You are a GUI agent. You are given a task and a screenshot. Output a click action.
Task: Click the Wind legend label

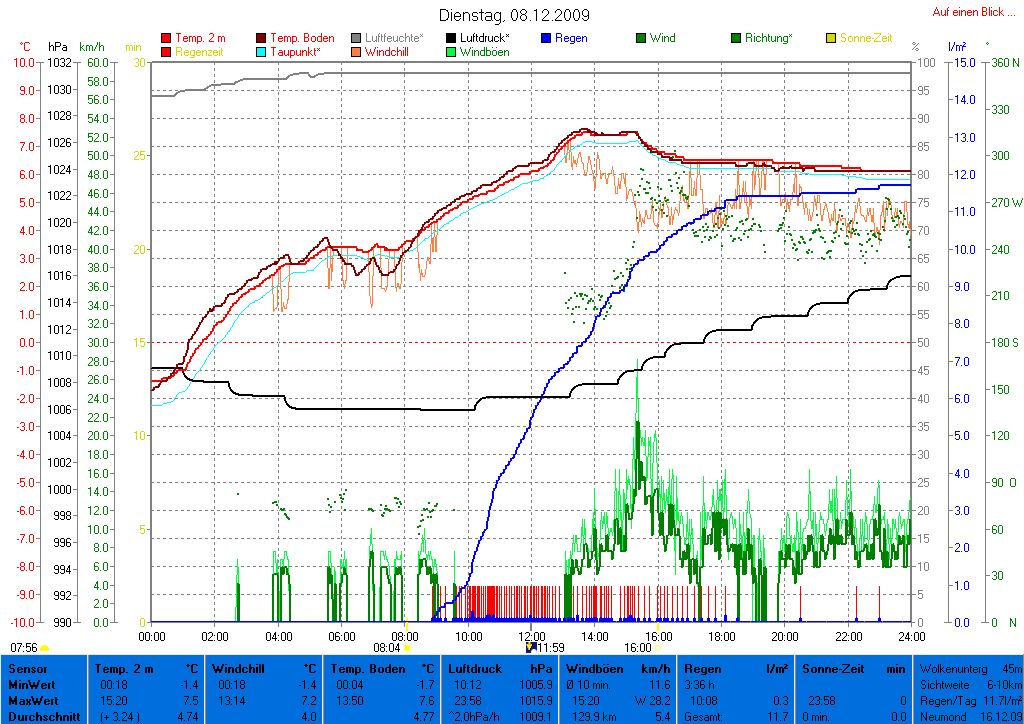(x=662, y=38)
